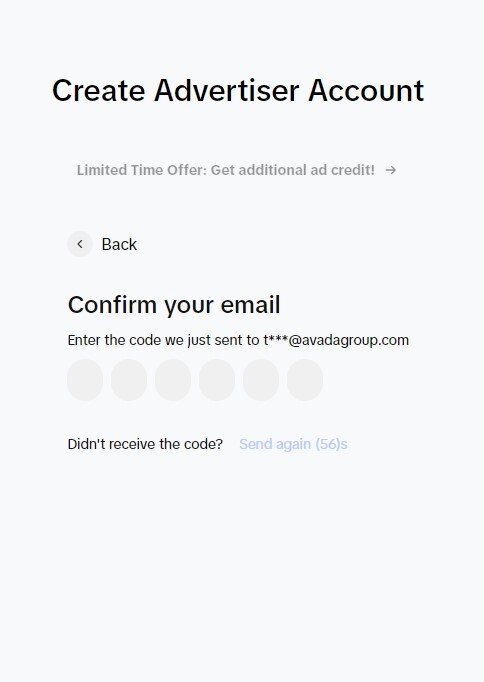Focus the third verification code box

click(173, 380)
